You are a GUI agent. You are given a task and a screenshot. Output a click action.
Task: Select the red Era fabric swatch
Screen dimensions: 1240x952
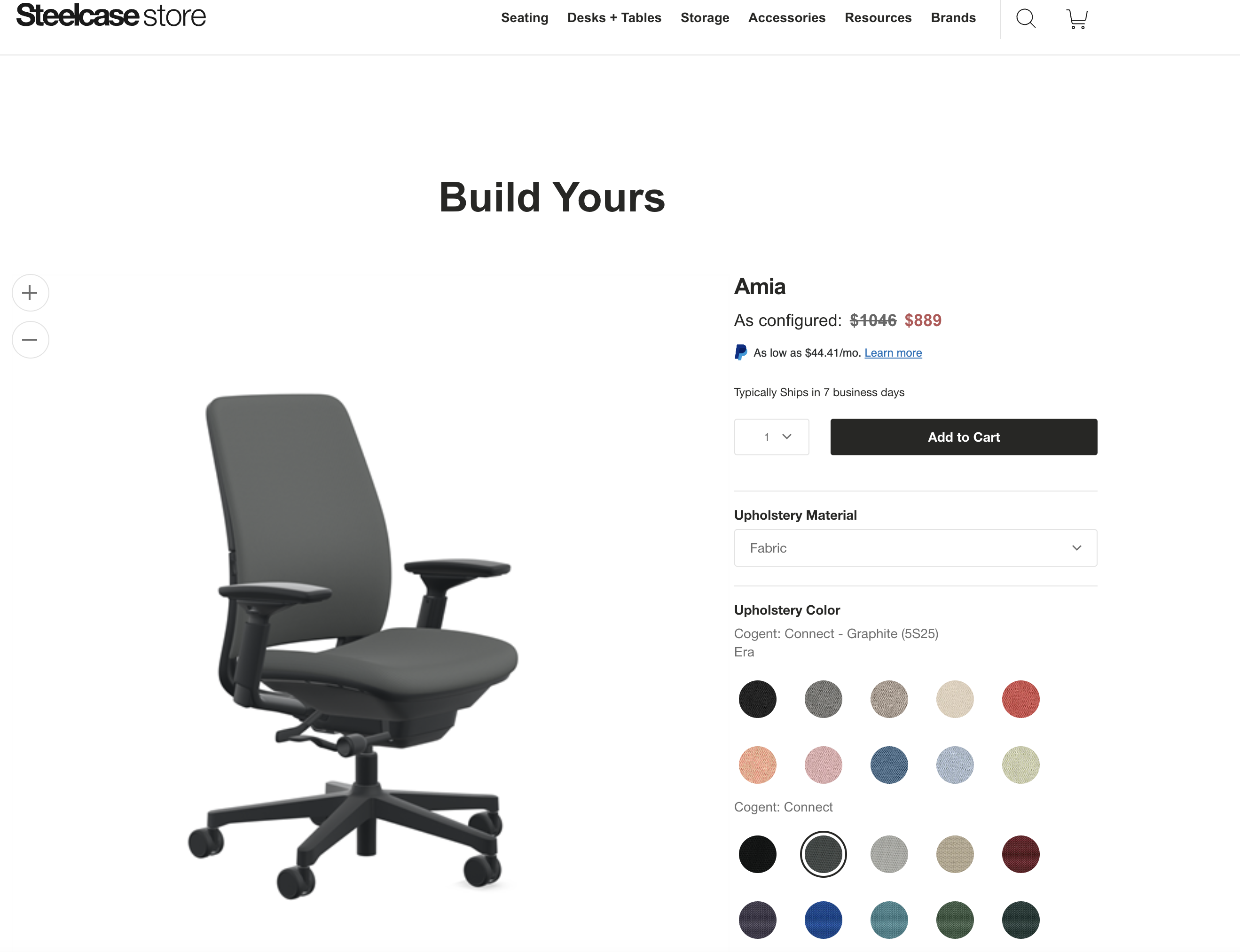pos(1020,699)
